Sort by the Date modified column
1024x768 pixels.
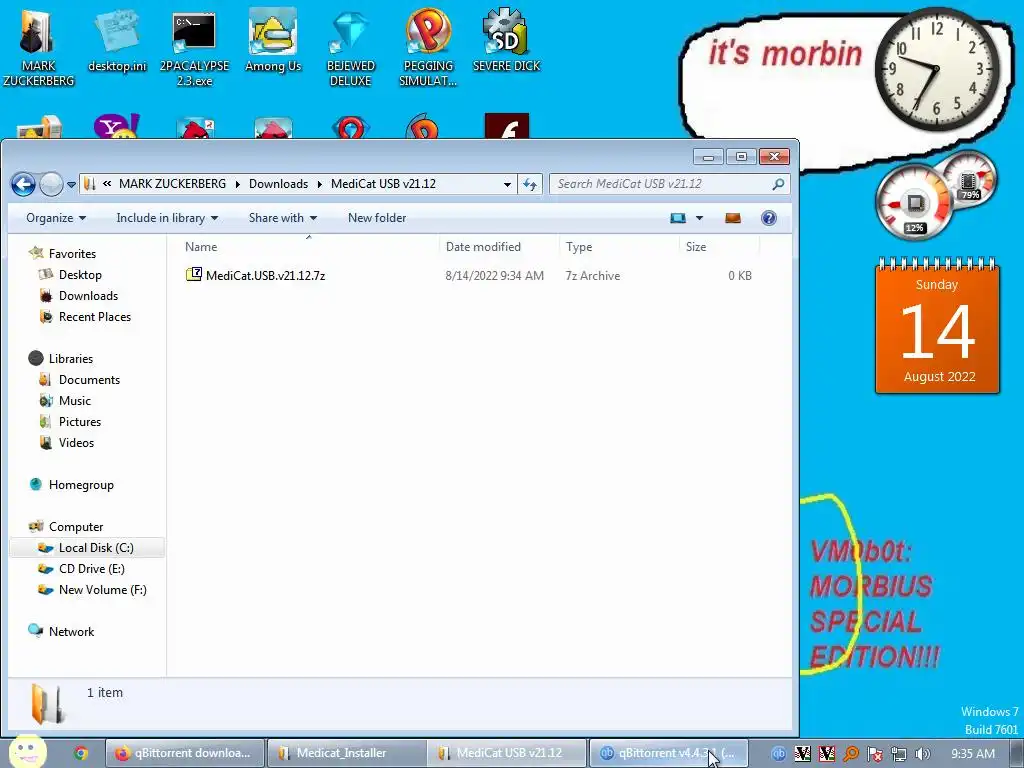[x=498, y=247]
